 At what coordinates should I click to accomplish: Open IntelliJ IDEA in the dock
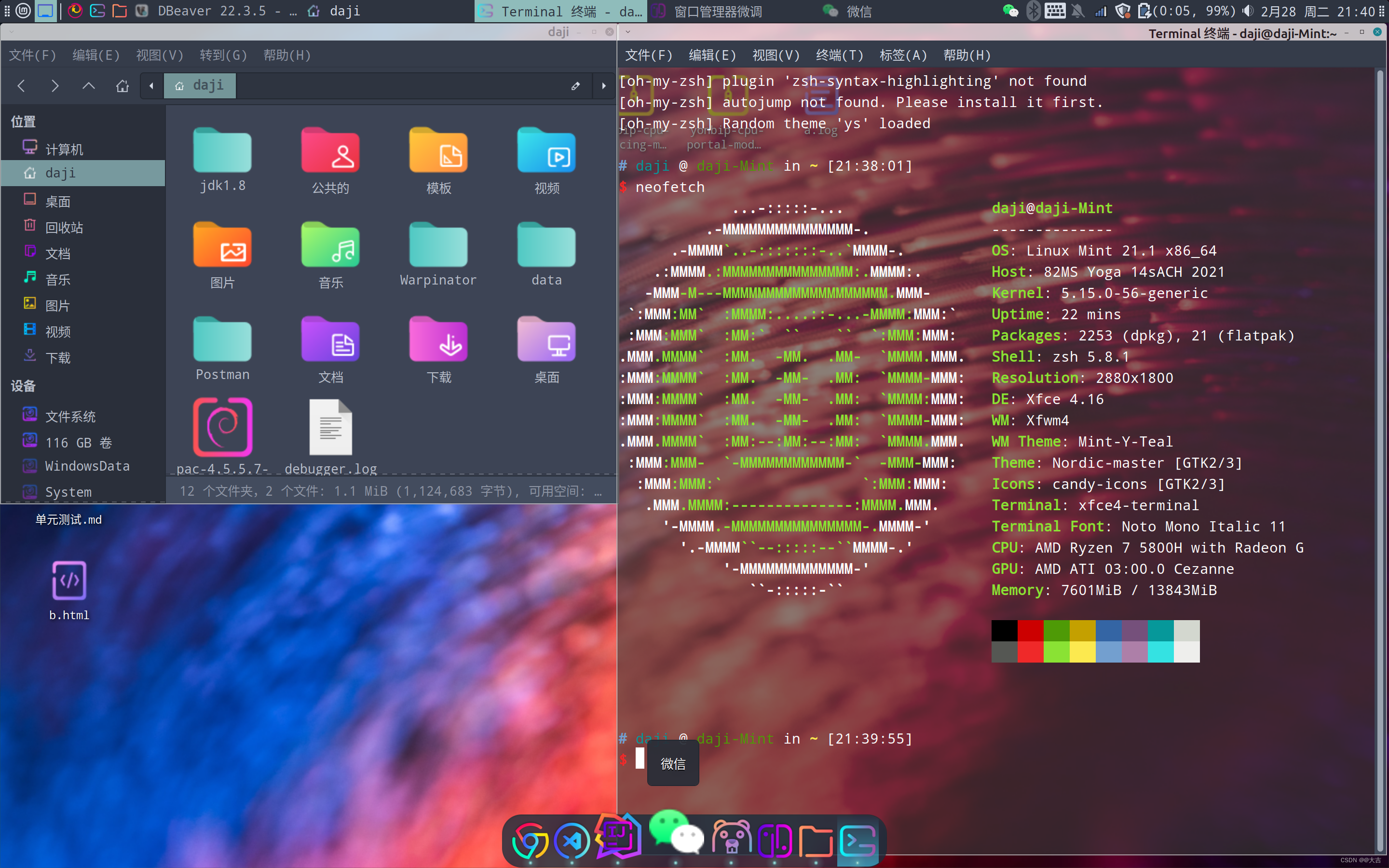(618, 837)
